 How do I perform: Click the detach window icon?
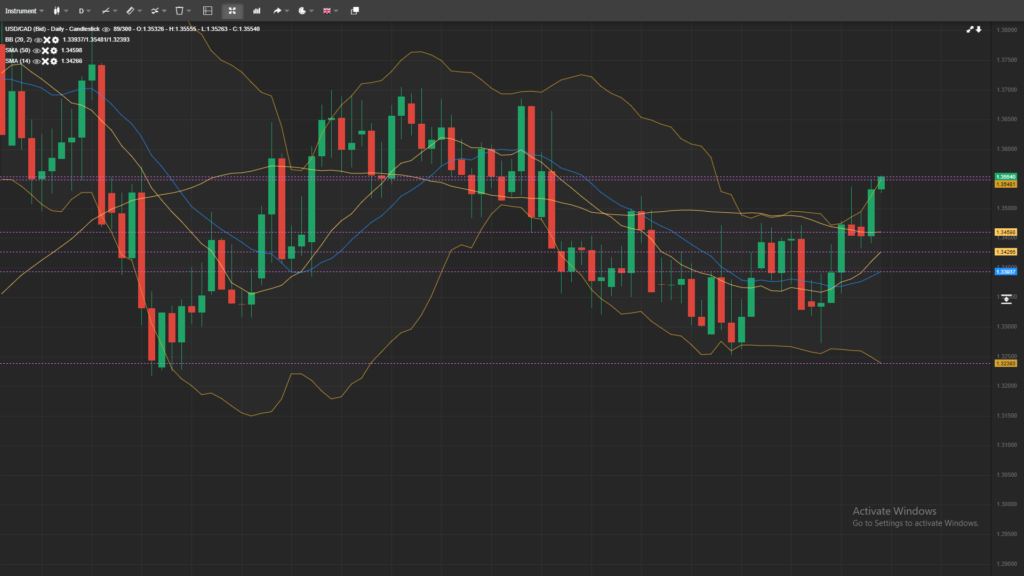[x=354, y=10]
